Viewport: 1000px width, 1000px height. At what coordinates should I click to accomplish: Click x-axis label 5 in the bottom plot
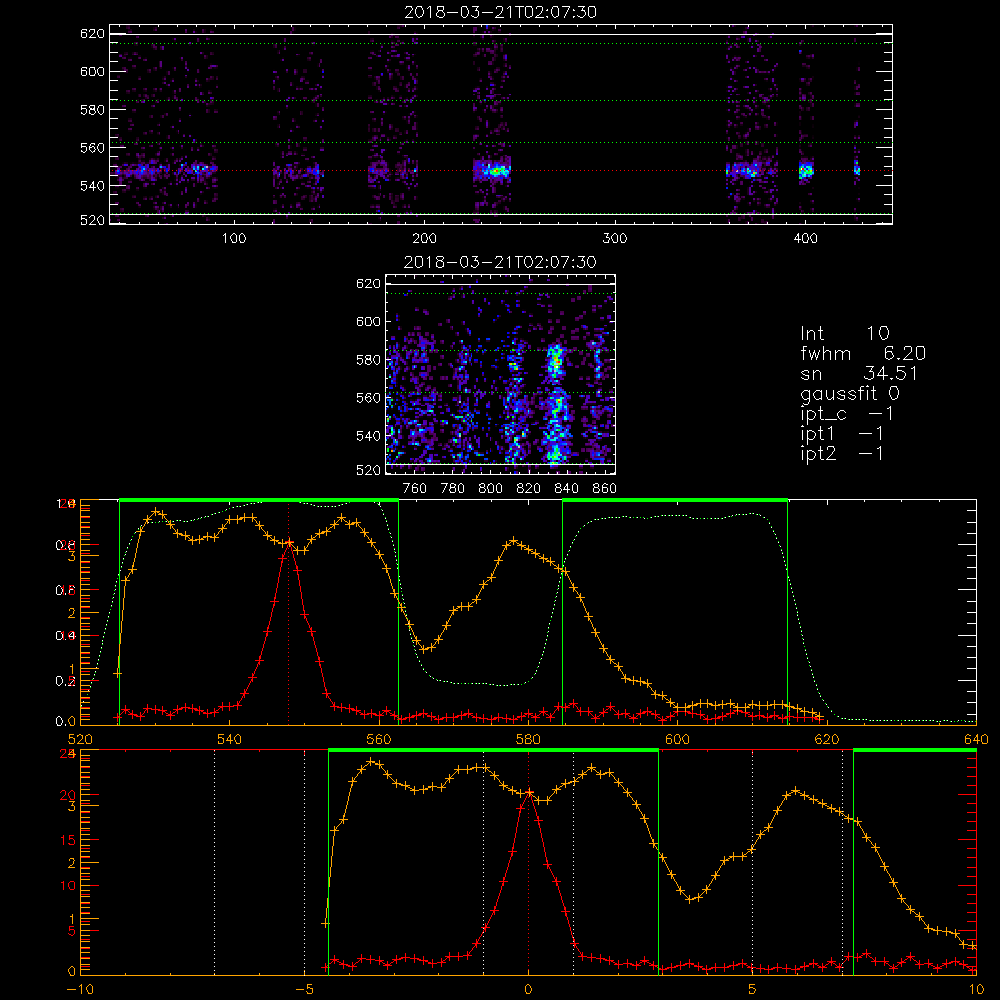click(x=753, y=989)
